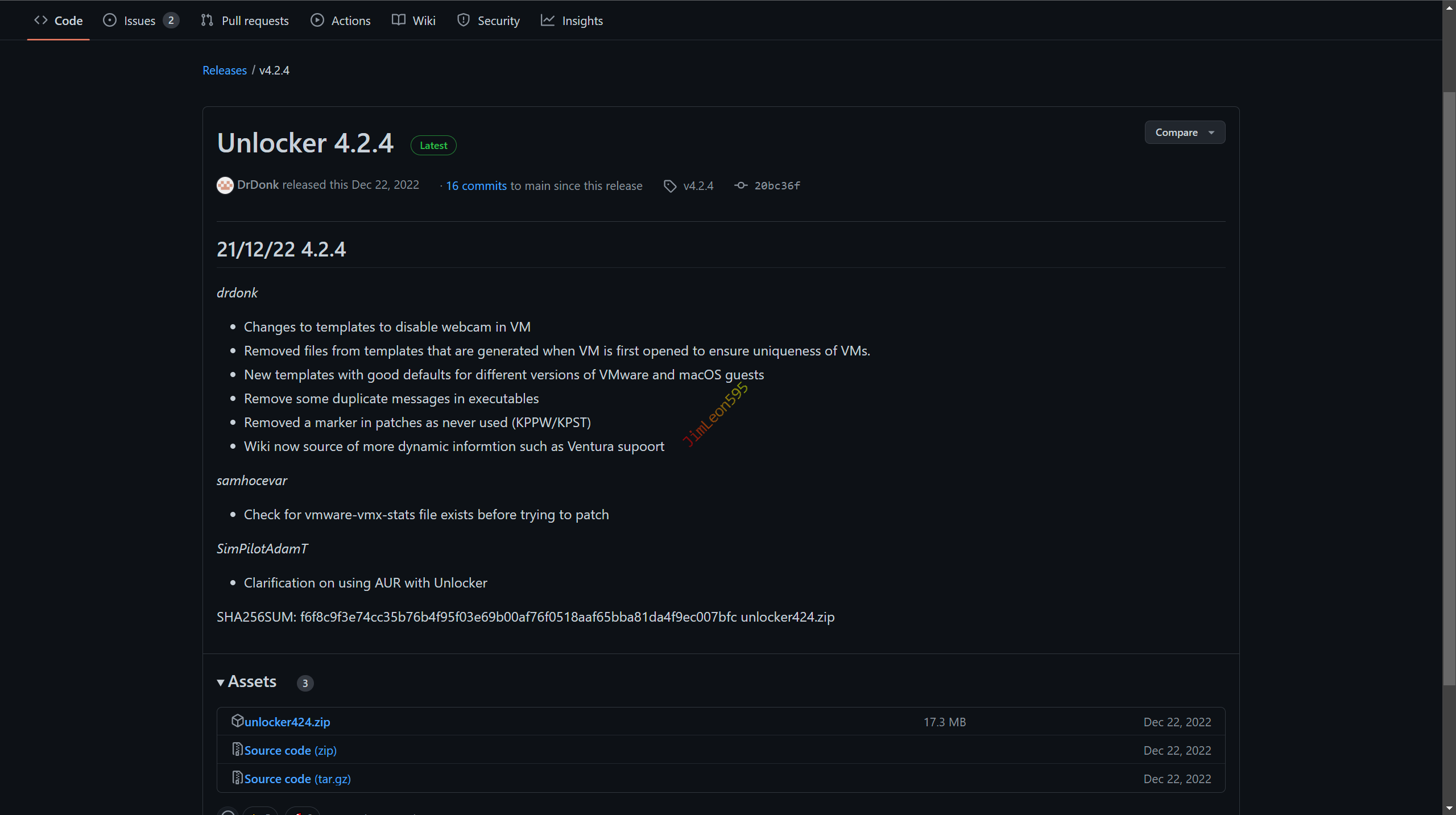
Task: Click the Pull requests branch icon
Action: pyautogui.click(x=207, y=20)
